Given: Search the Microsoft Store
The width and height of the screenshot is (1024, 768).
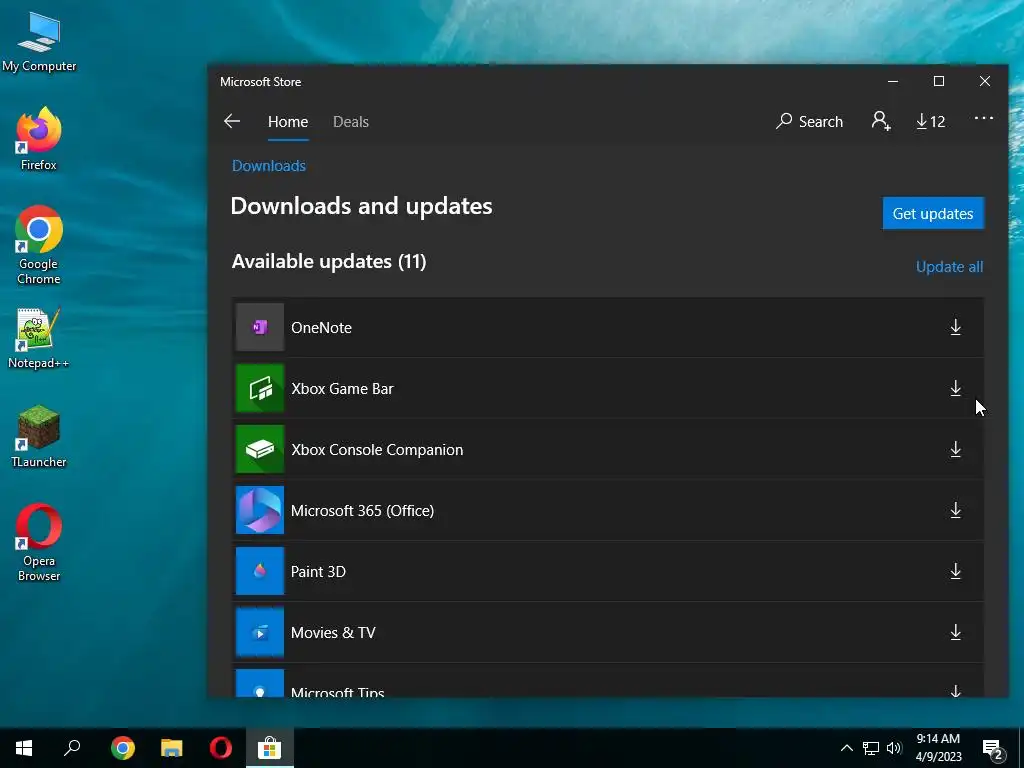Looking at the screenshot, I should tap(809, 121).
